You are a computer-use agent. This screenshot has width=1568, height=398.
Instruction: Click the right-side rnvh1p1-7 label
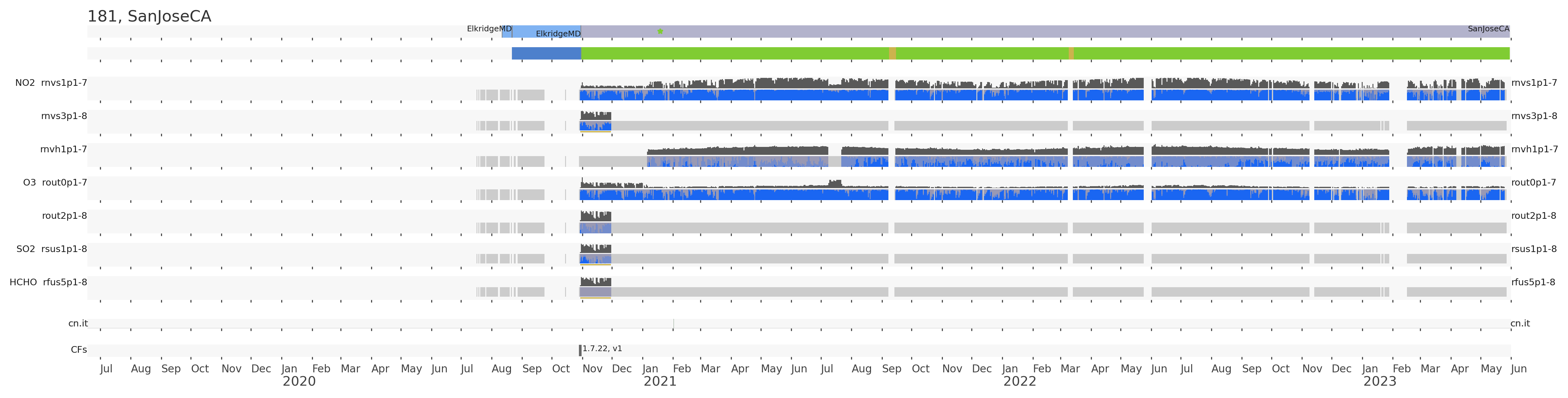(x=1534, y=149)
